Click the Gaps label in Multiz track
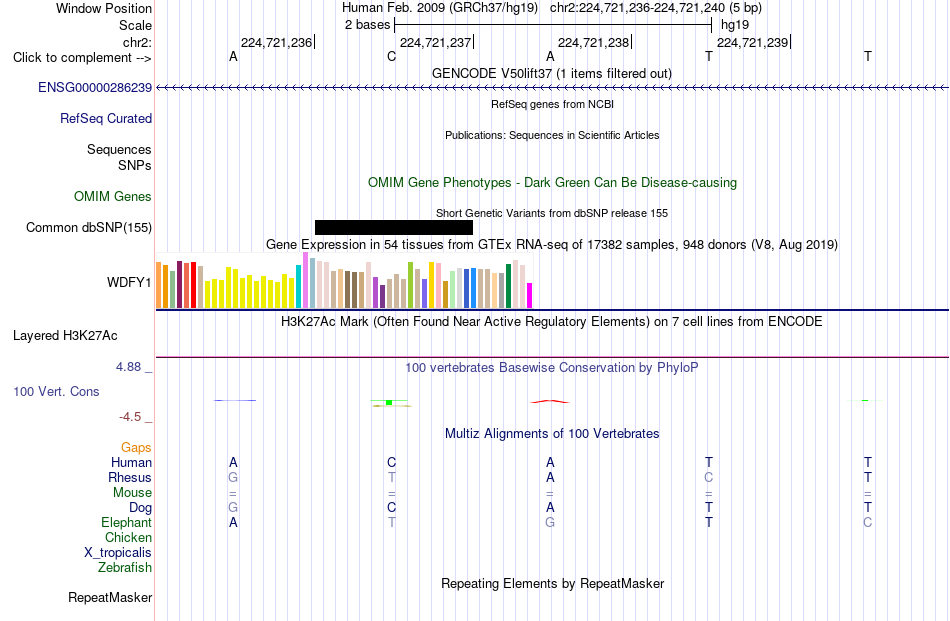 click(x=136, y=448)
